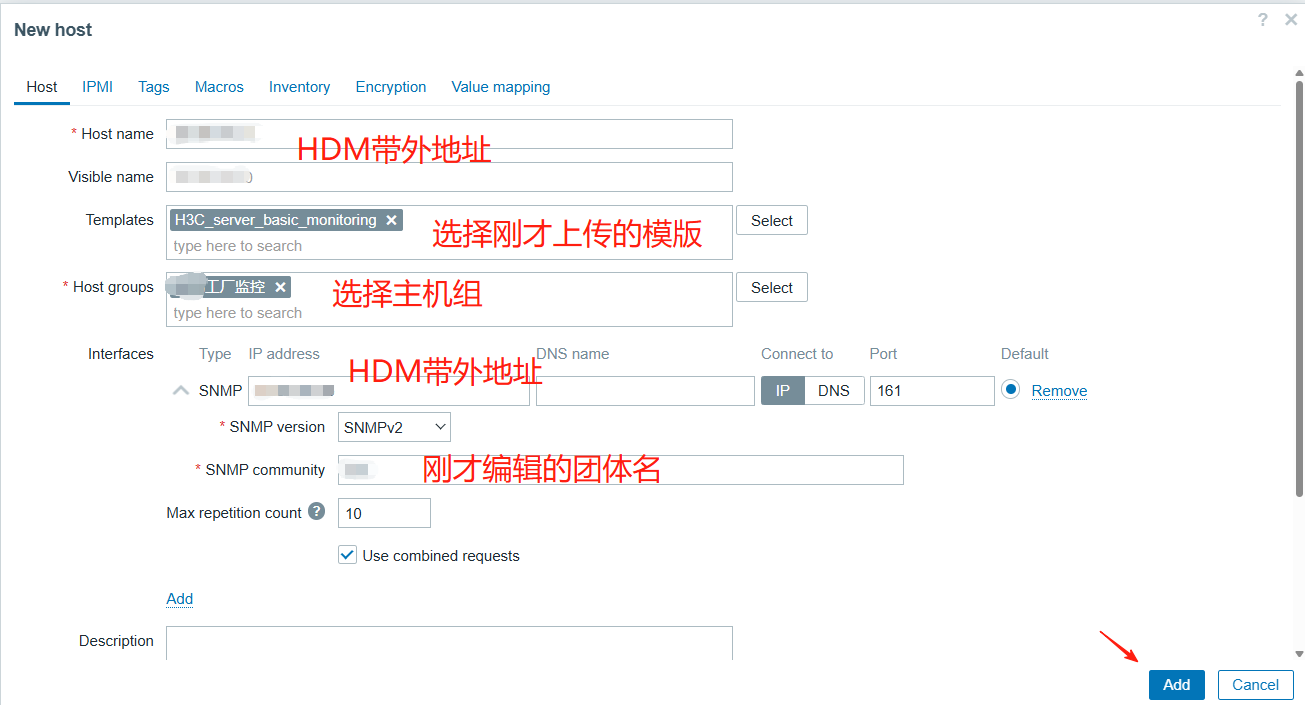
Task: Collapse the SNMP interface details chevron
Action: (181, 391)
